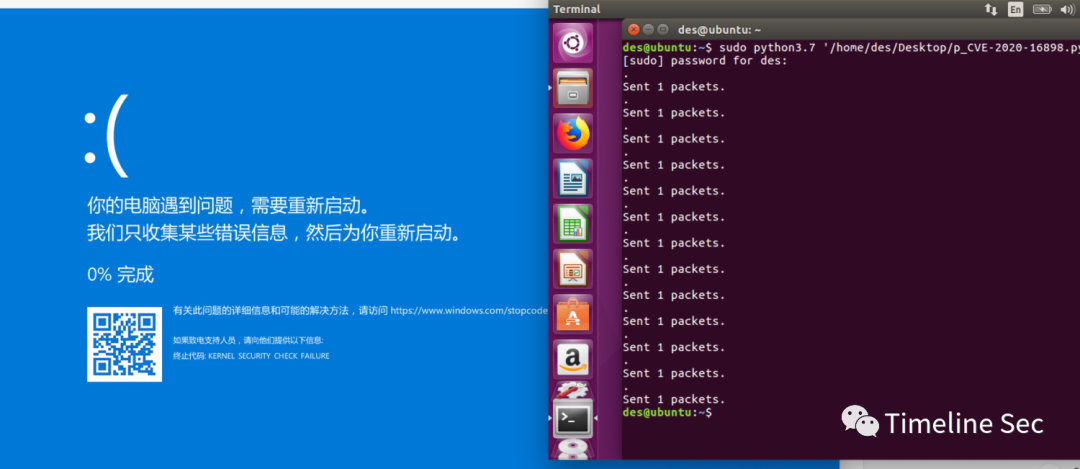Viewport: 1080px width, 469px height.
Task: Open the En keyboard input menu
Action: 1016,9
